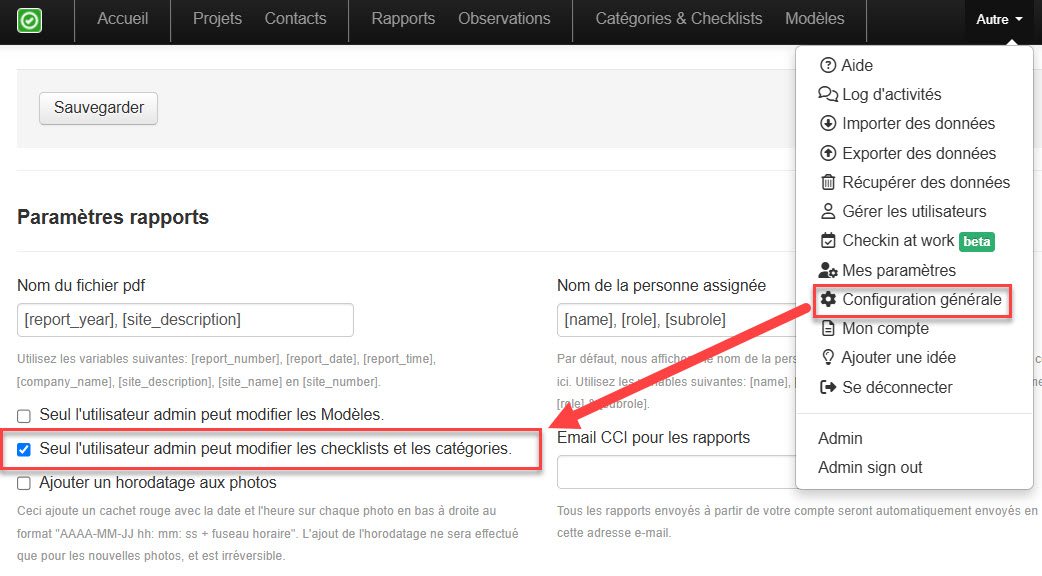
Task: Click the Mon compte document icon
Action: coord(827,328)
